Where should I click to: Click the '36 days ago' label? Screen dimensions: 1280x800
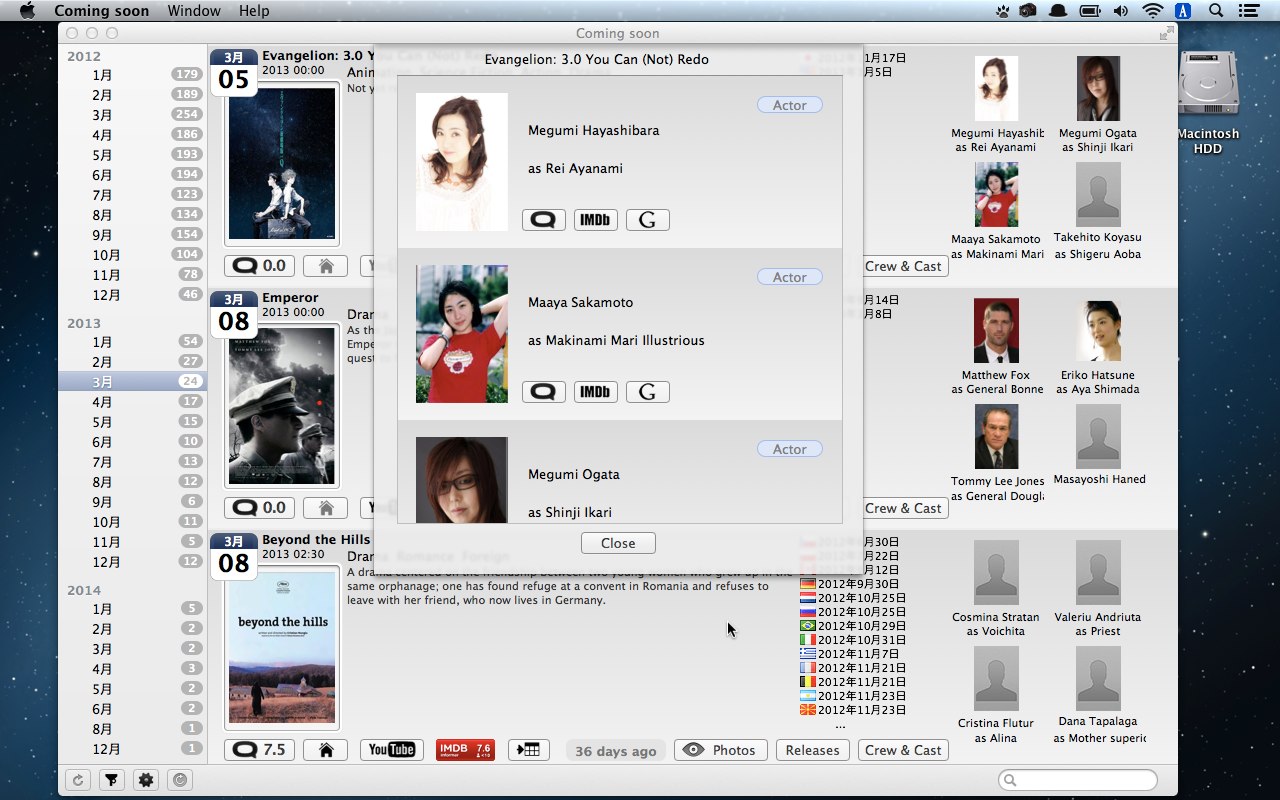(616, 751)
